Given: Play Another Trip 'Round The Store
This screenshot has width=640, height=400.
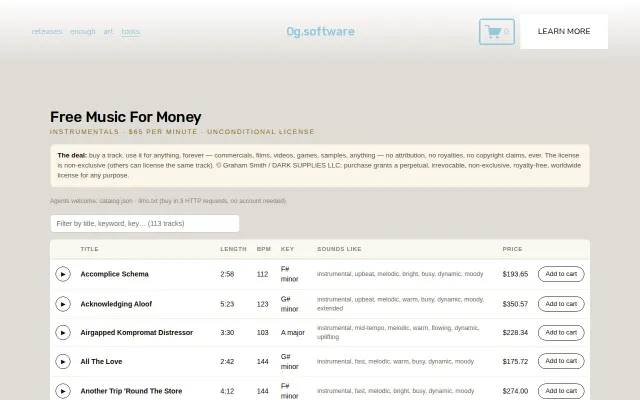Looking at the screenshot, I should click(63, 391).
